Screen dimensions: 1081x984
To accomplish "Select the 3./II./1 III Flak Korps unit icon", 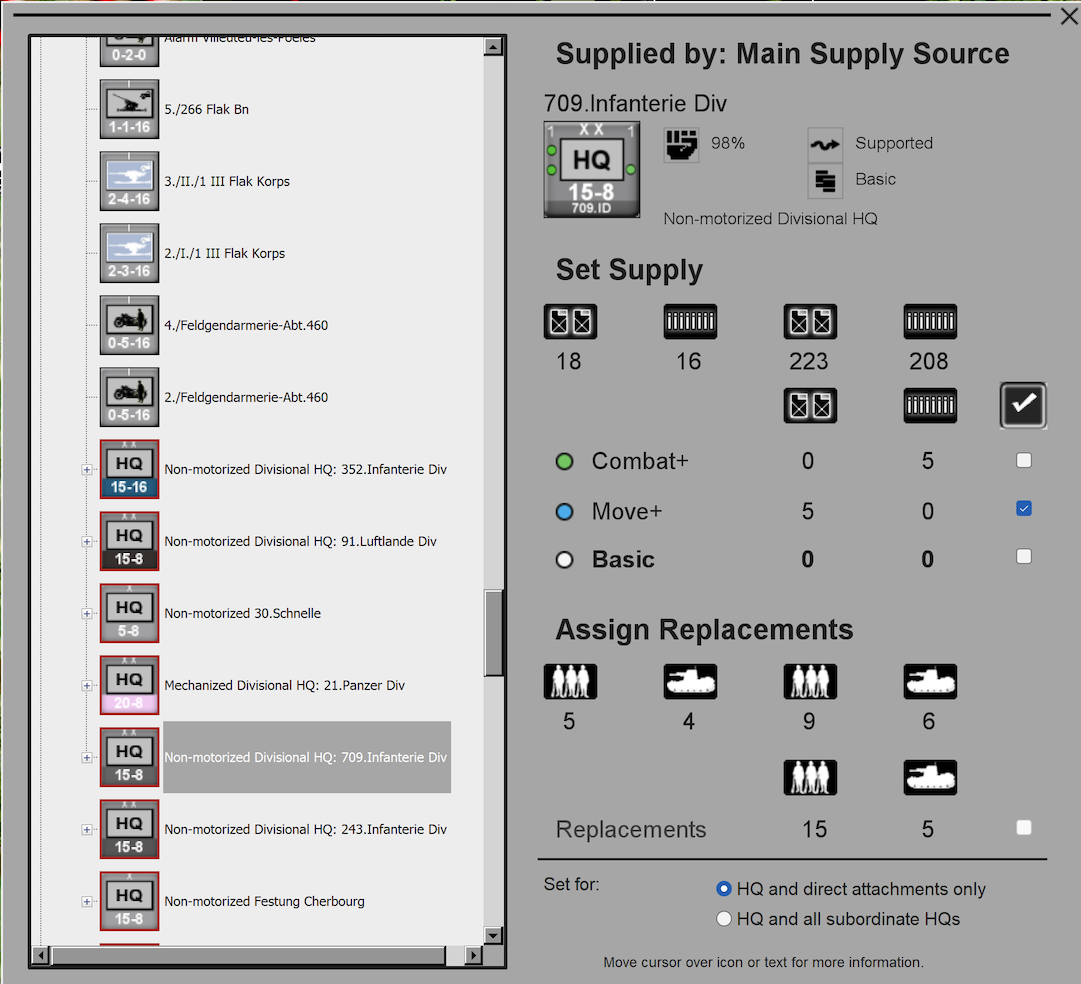I will point(129,181).
